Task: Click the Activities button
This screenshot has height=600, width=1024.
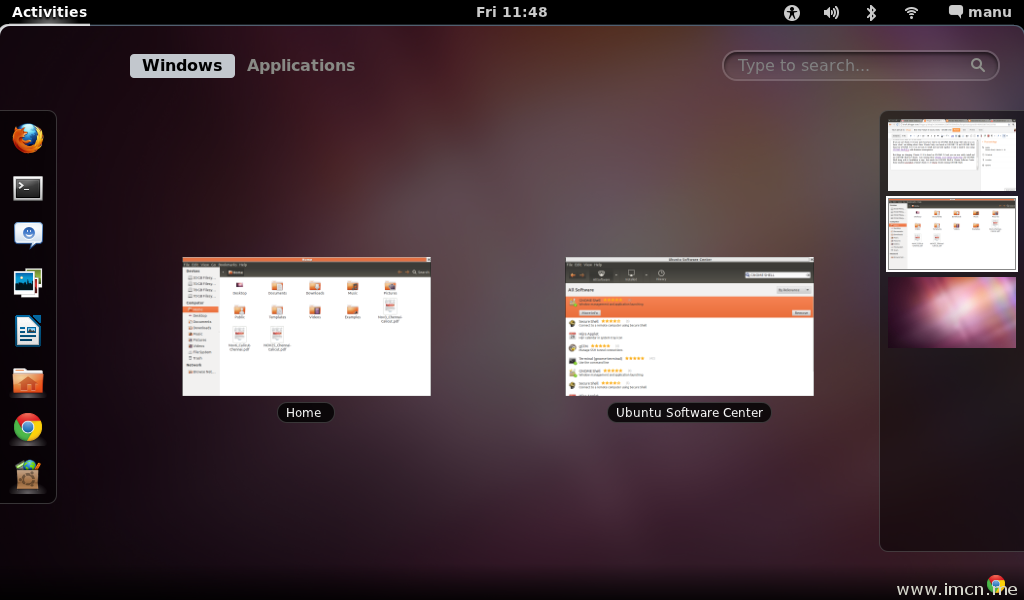Action: click(49, 12)
